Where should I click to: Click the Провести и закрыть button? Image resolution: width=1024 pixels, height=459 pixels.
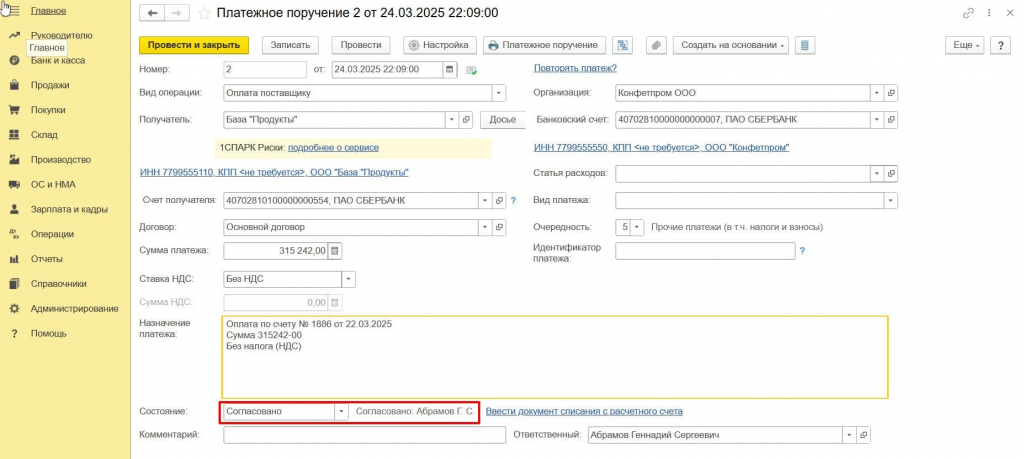click(194, 45)
